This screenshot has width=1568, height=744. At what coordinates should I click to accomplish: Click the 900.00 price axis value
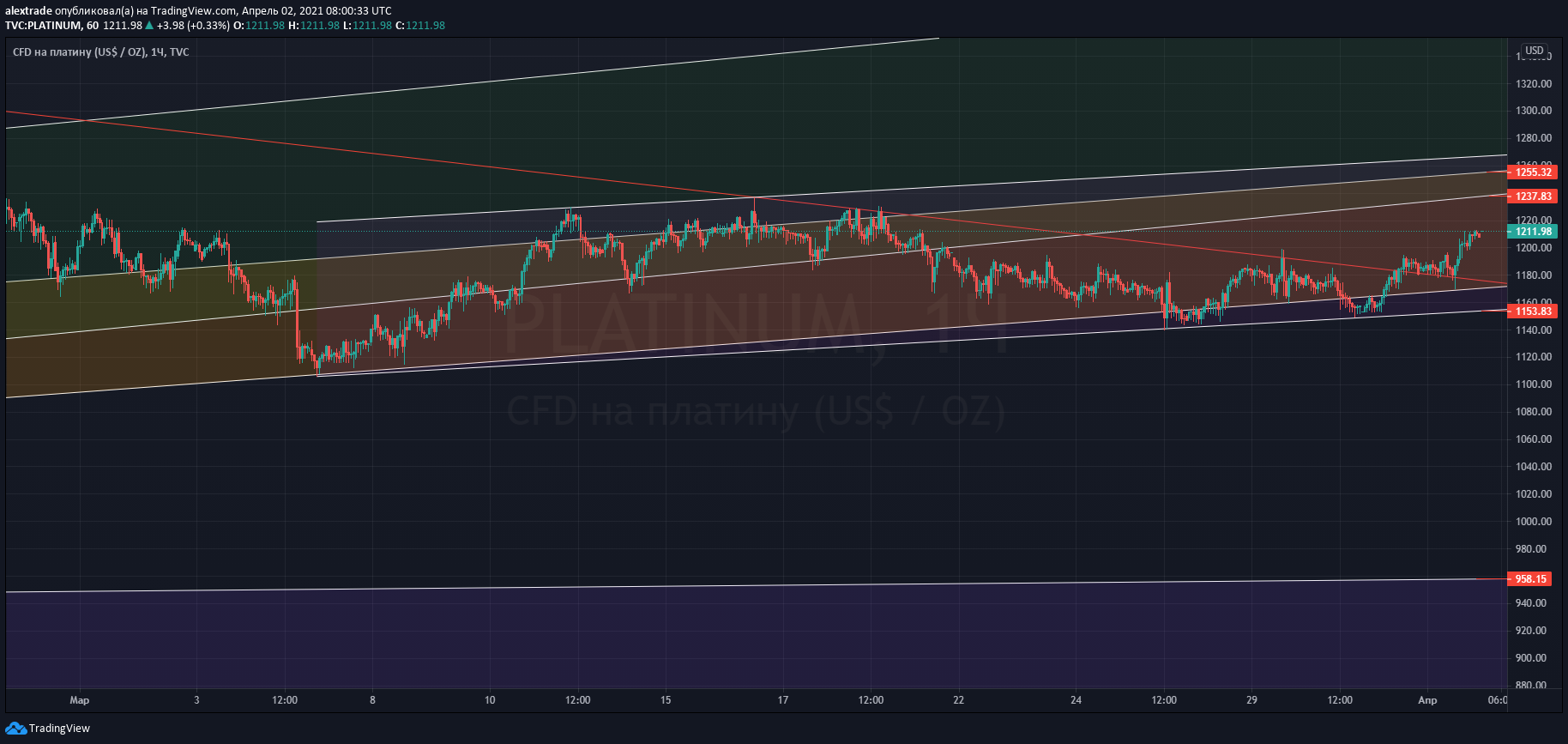[1531, 658]
